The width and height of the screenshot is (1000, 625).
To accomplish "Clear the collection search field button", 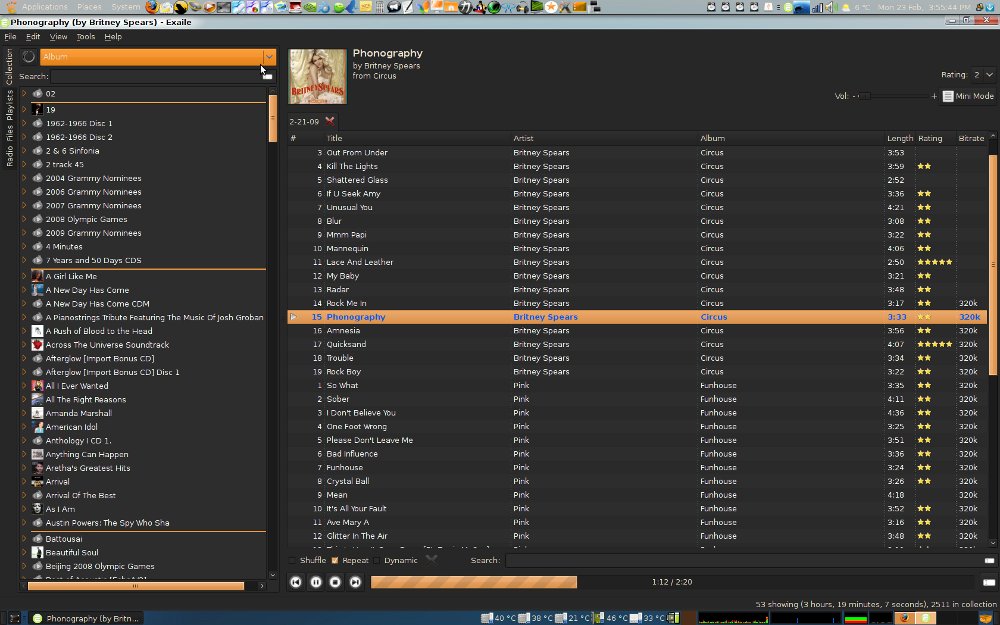I will tap(268, 77).
